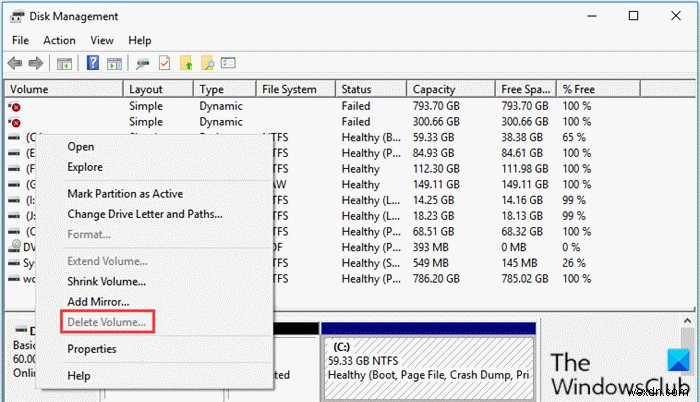Sort by the Status column header

click(x=371, y=89)
